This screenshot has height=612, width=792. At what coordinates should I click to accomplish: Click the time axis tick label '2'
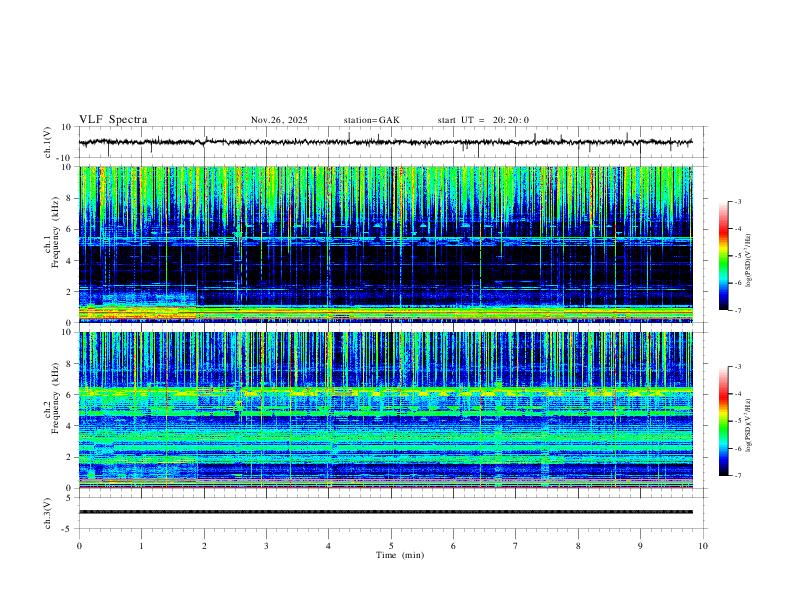click(204, 546)
